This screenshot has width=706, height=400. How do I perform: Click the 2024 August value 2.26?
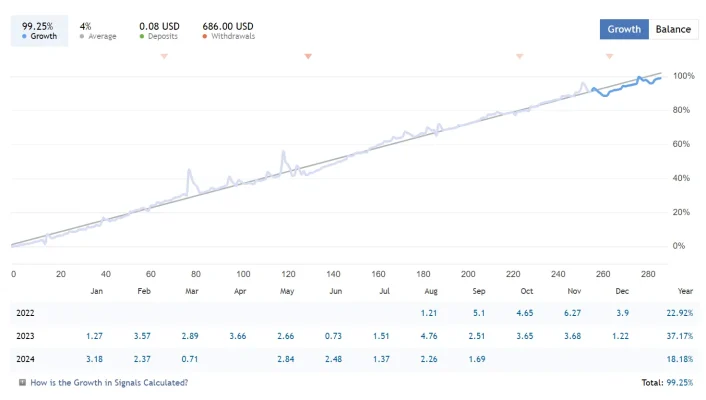point(429,359)
